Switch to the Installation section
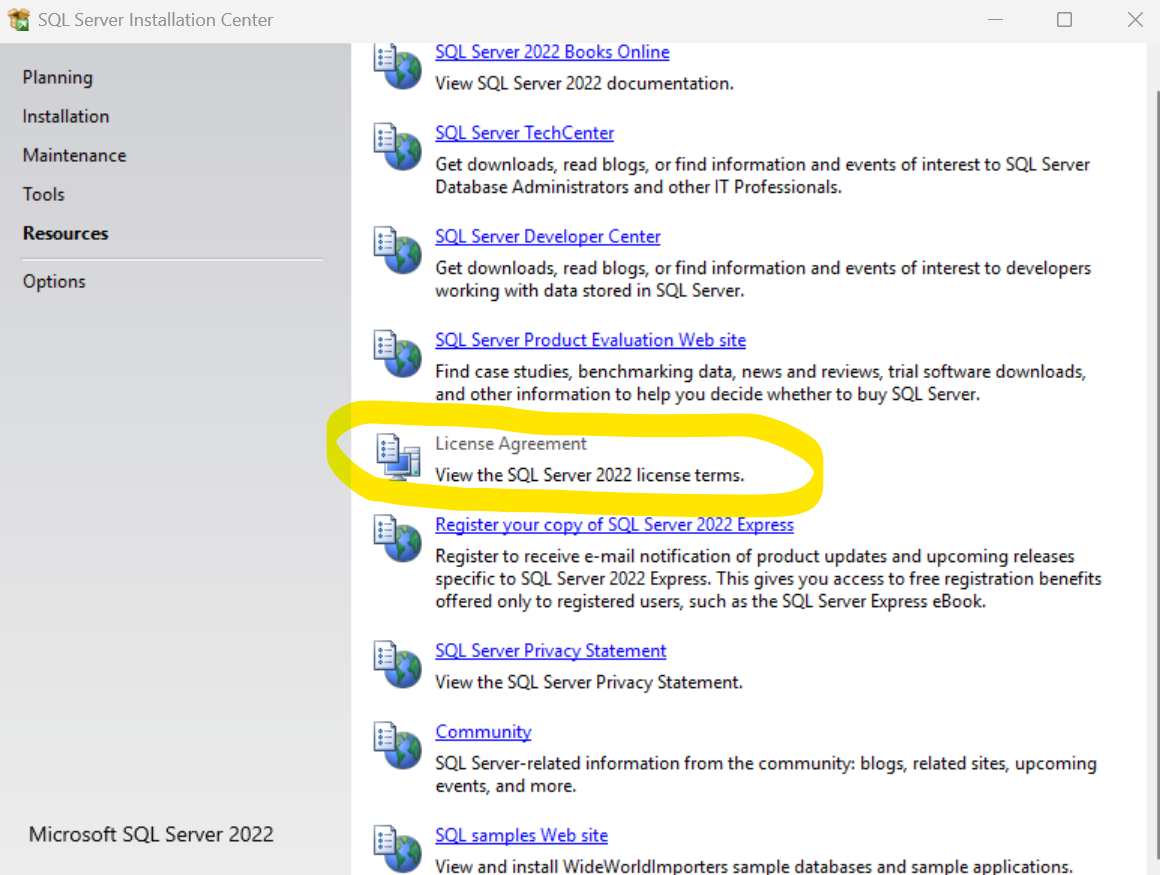This screenshot has height=875, width=1160. [66, 116]
